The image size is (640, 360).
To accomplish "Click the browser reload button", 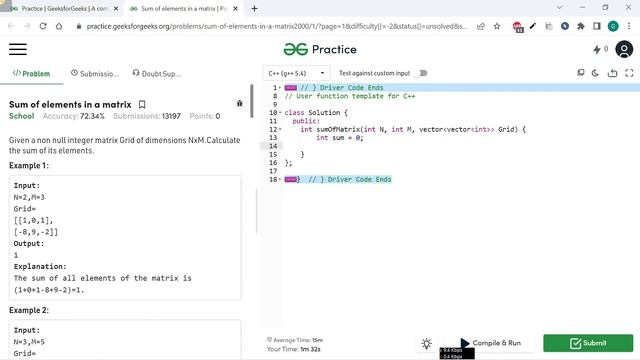I will pyautogui.click(x=43, y=26).
